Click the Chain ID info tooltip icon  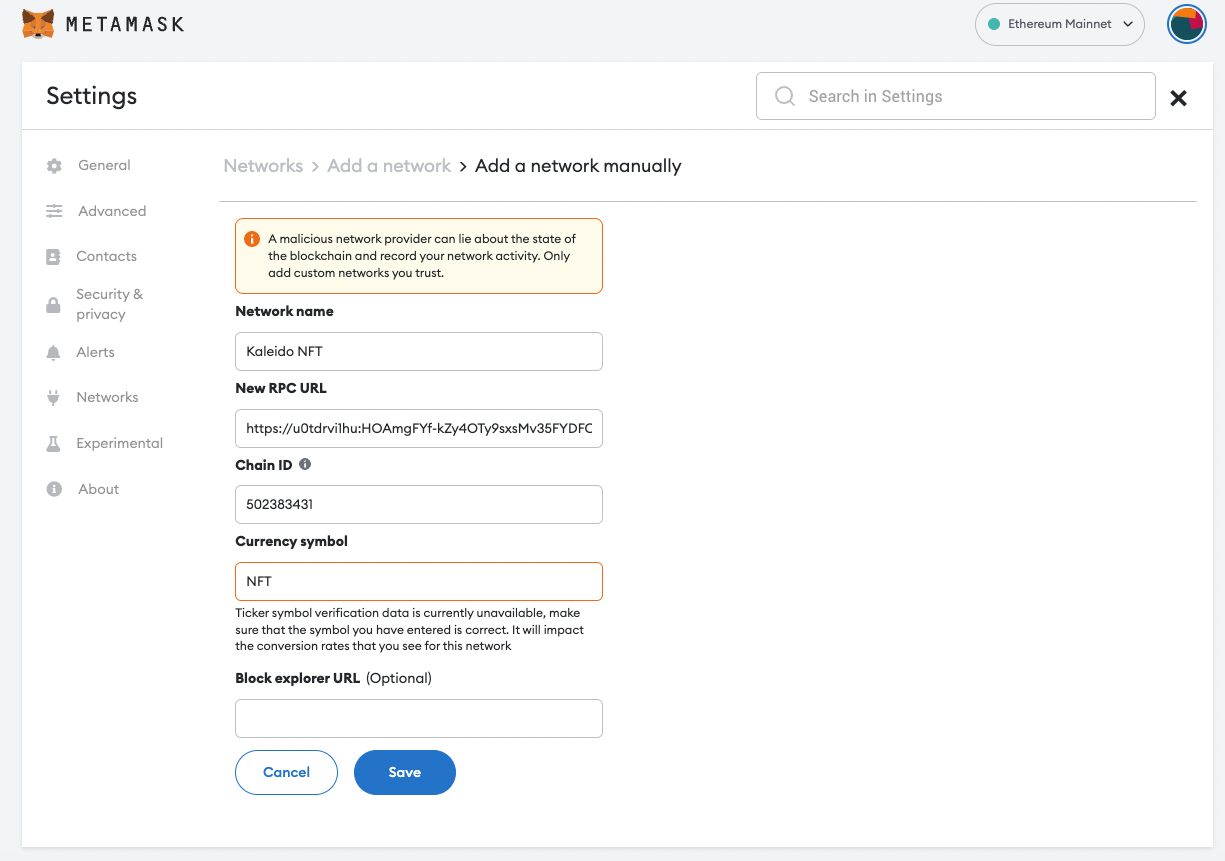pyautogui.click(x=305, y=463)
